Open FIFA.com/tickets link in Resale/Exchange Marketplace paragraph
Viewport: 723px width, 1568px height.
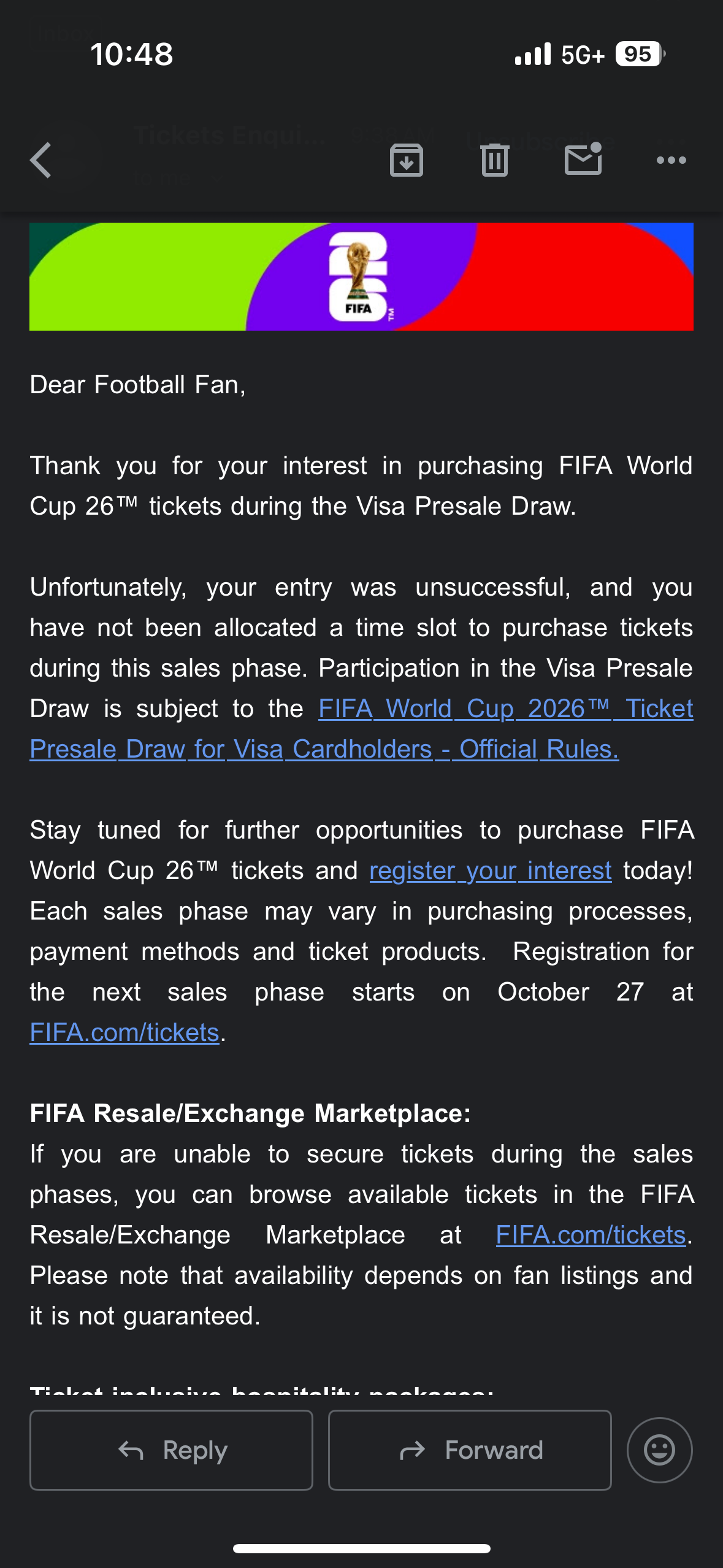click(591, 1235)
